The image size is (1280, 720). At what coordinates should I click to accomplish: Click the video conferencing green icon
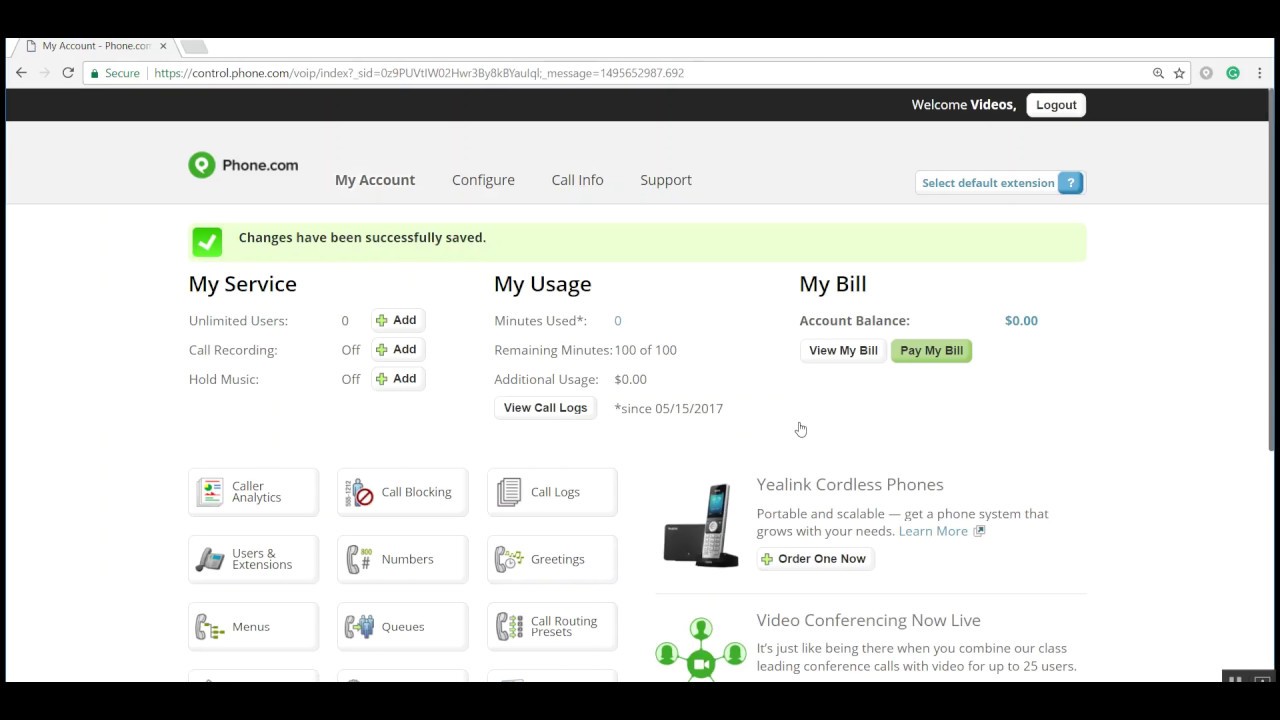701,648
